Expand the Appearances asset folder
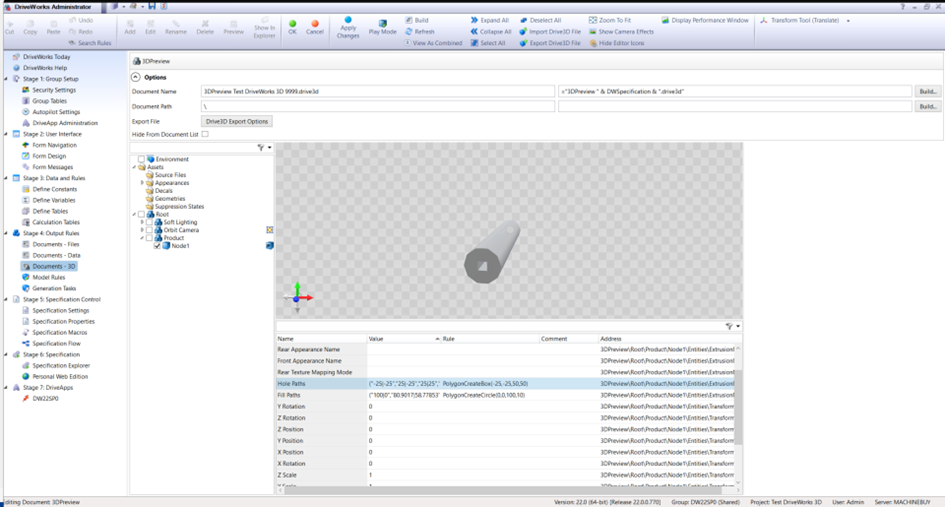945x507 pixels. coord(142,183)
